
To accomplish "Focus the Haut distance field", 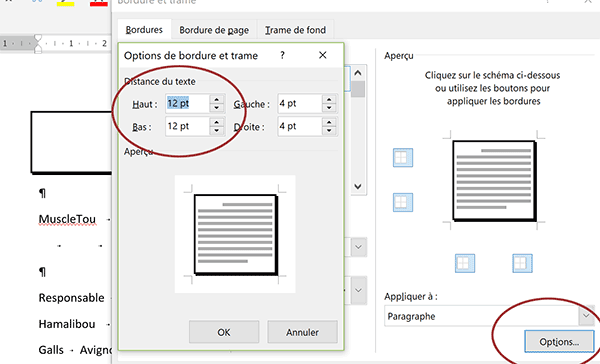I will (188, 103).
